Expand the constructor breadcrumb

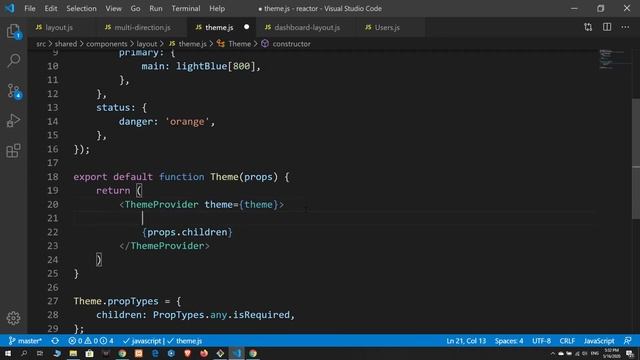[x=286, y=44]
